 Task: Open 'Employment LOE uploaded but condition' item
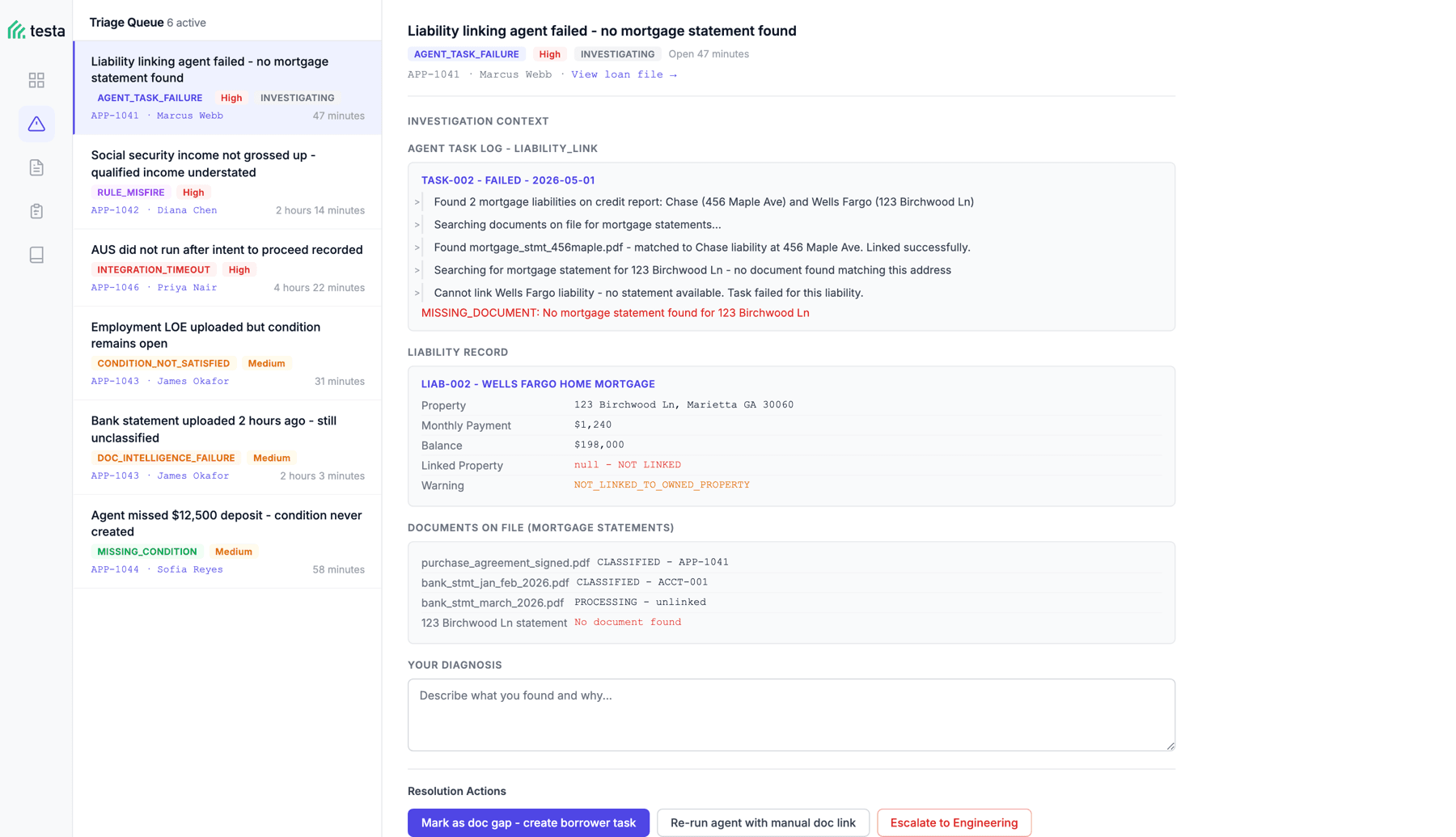coord(227,353)
